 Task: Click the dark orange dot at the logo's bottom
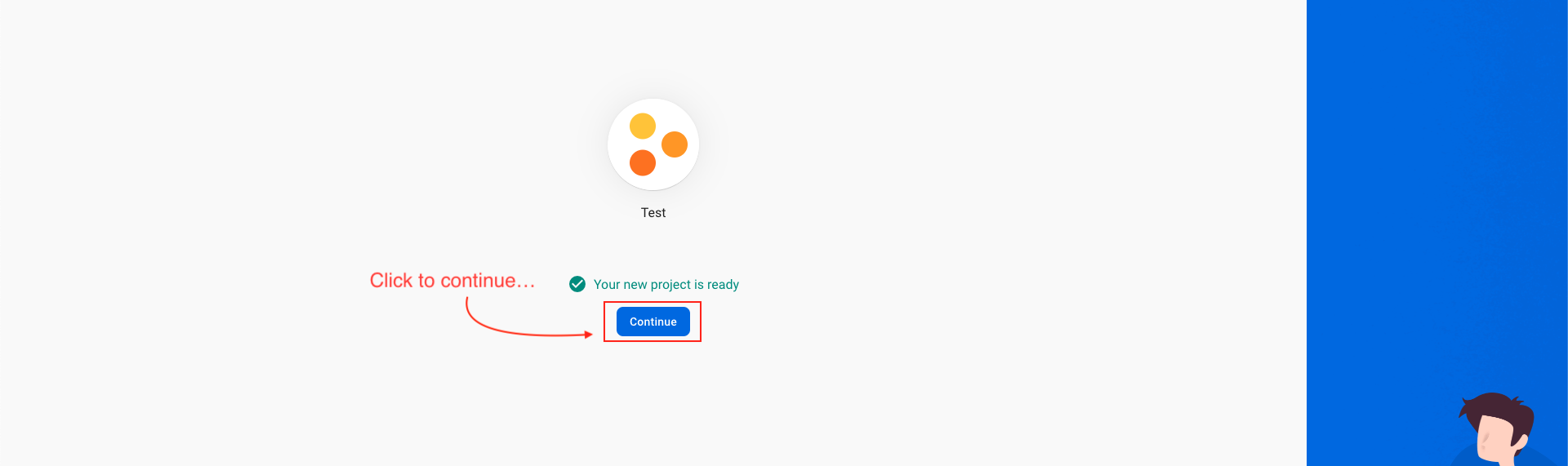click(643, 163)
